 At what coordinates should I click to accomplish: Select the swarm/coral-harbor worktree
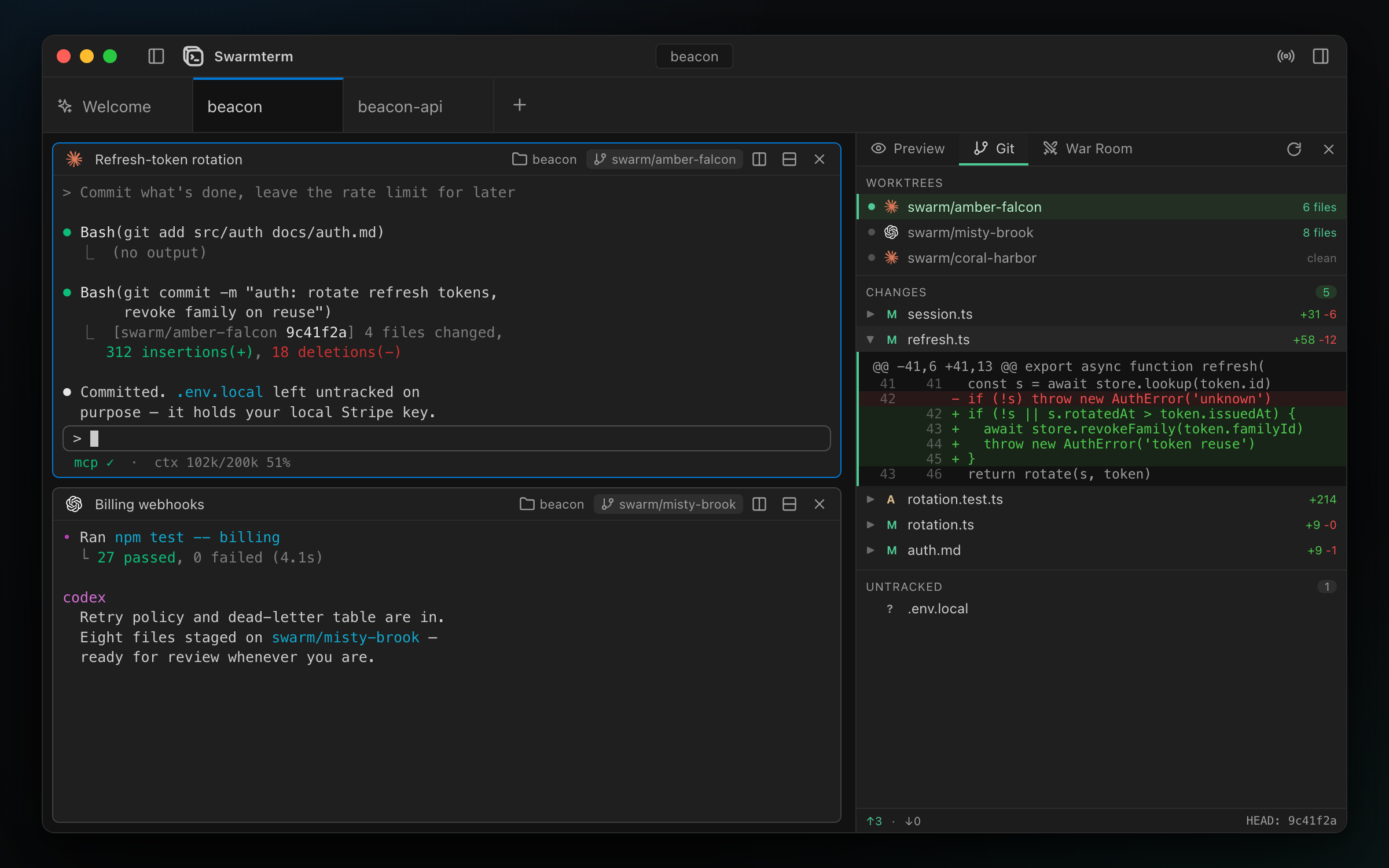point(1102,258)
